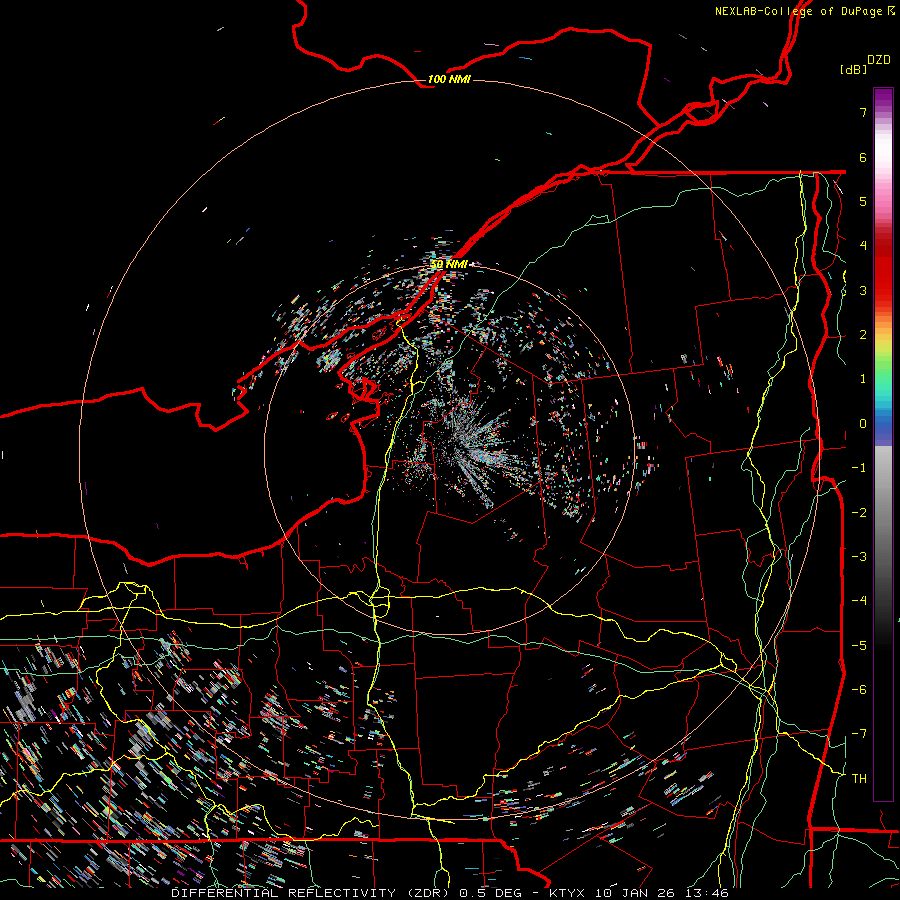
Task: Click the 50 NMI range ring label
Action: 449,264
